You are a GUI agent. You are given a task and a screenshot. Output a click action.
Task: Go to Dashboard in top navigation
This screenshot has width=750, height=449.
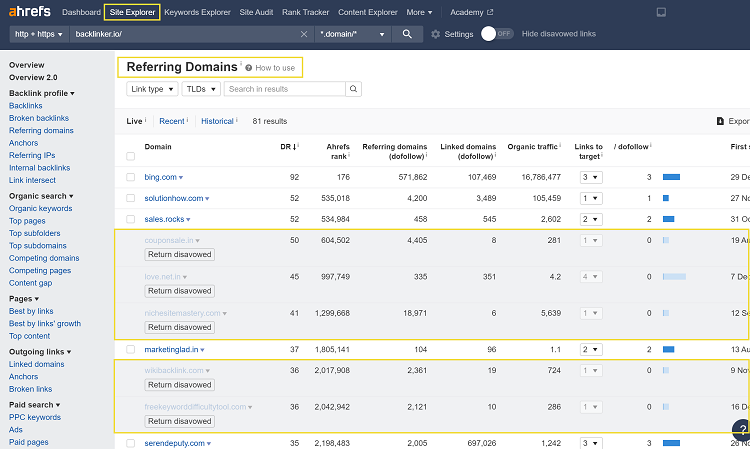pos(81,12)
